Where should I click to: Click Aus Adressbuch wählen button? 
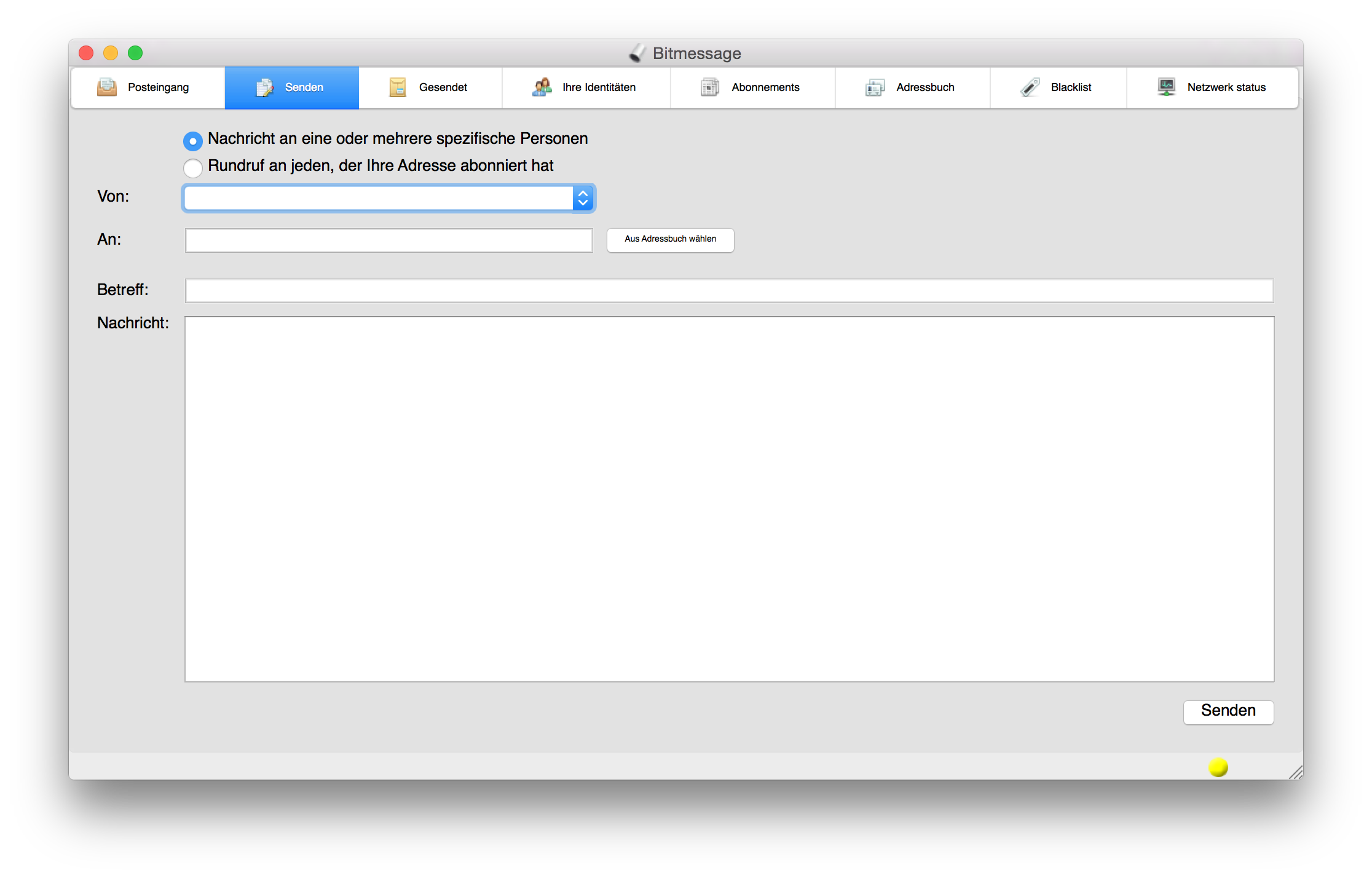(x=670, y=239)
